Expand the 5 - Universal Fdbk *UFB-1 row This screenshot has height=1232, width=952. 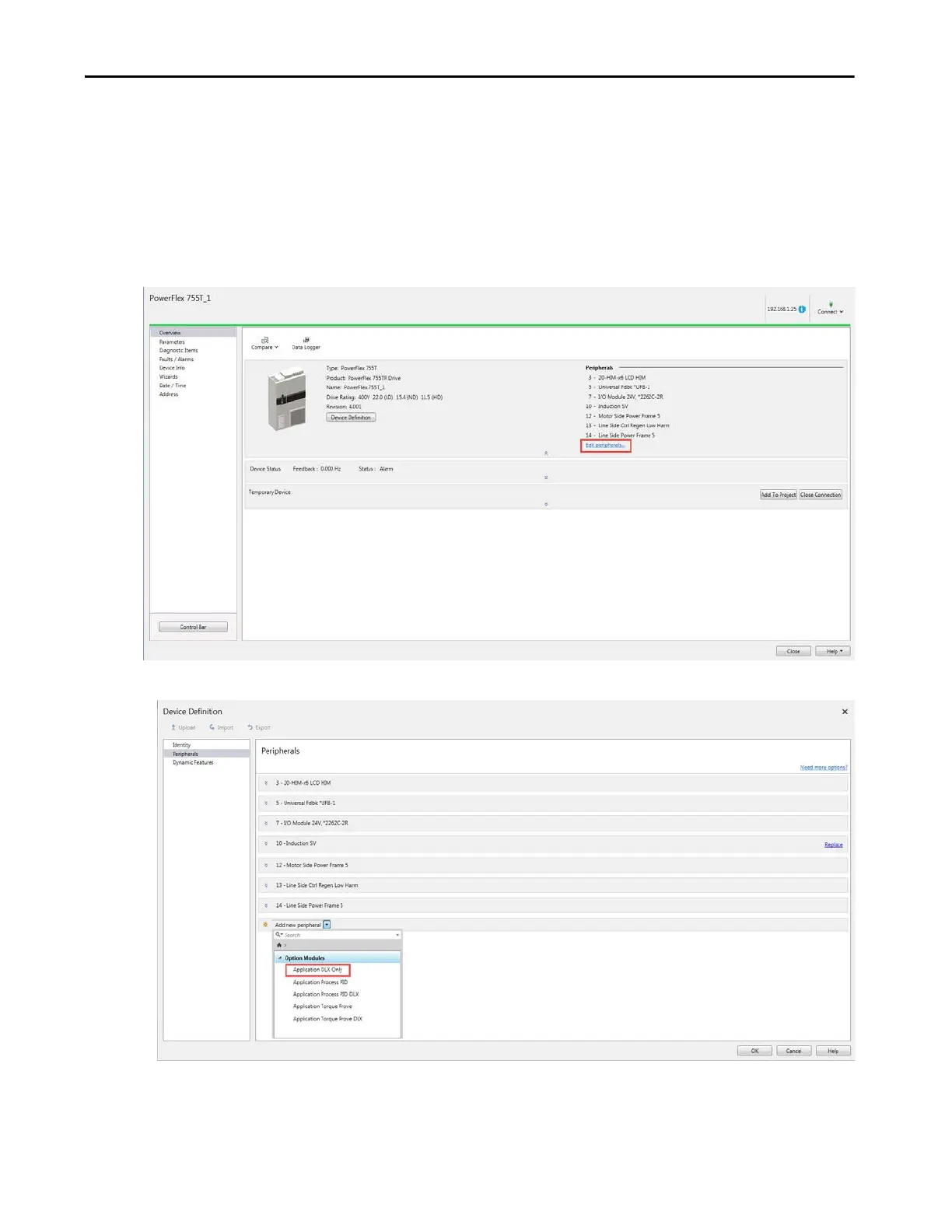[x=266, y=803]
